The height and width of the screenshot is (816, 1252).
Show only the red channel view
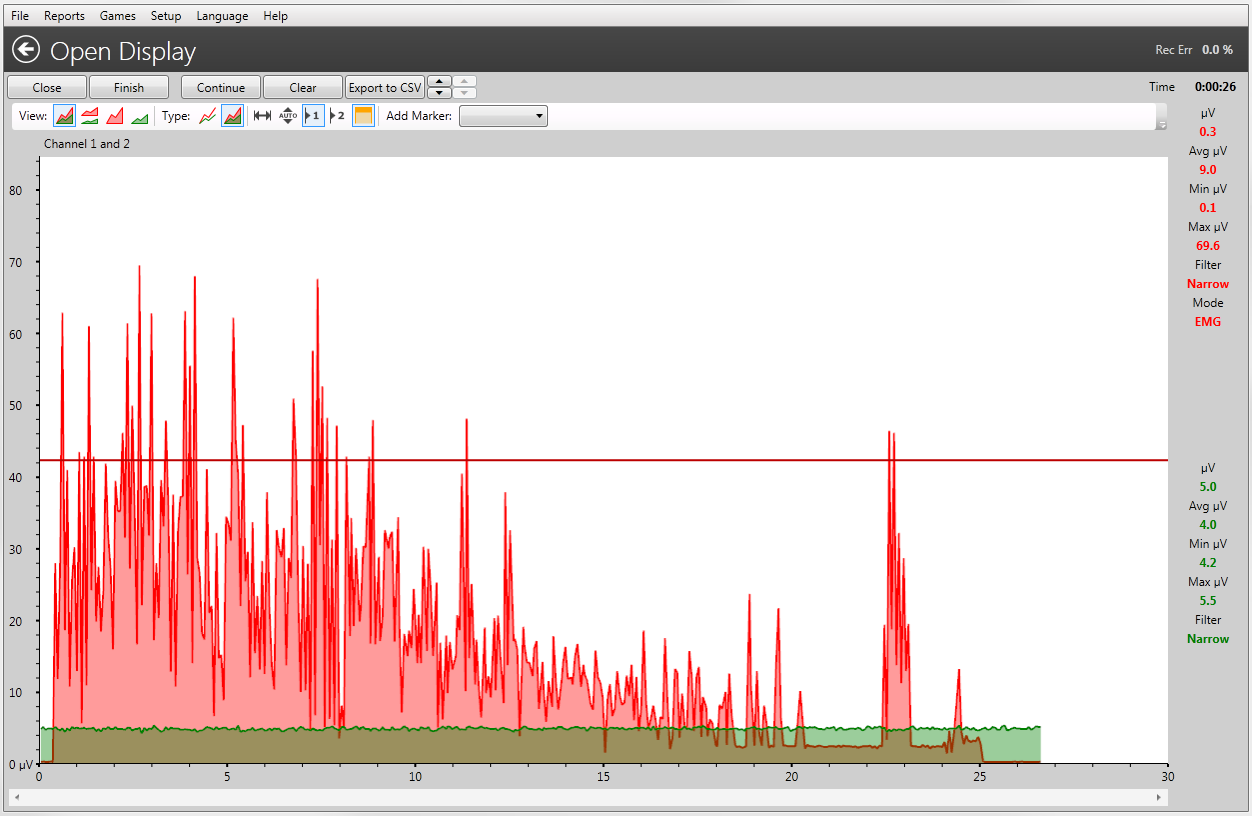[115, 116]
